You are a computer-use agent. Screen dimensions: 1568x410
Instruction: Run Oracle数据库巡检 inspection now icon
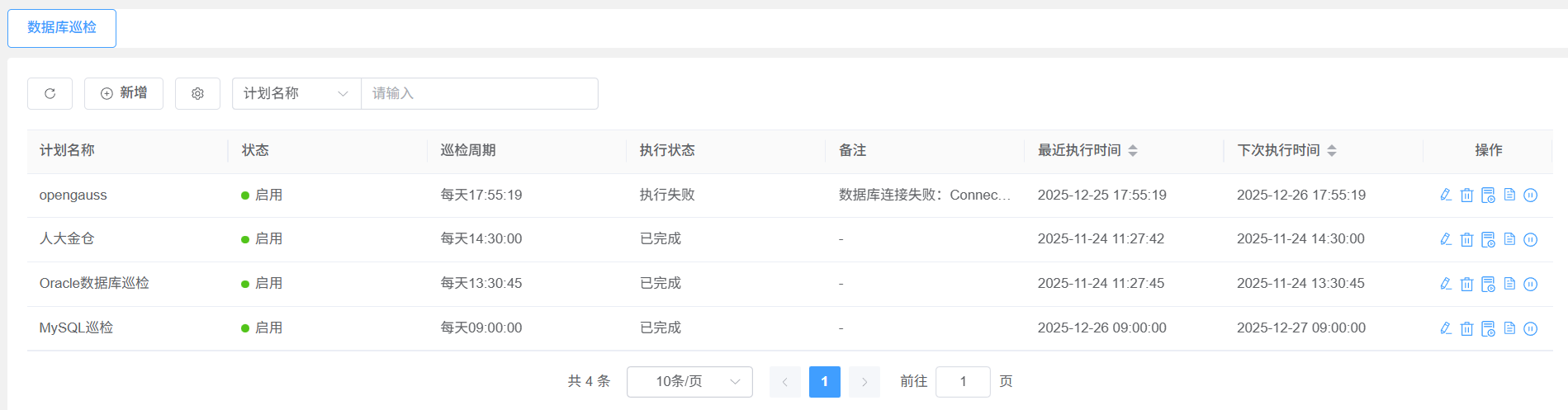pos(1488,284)
